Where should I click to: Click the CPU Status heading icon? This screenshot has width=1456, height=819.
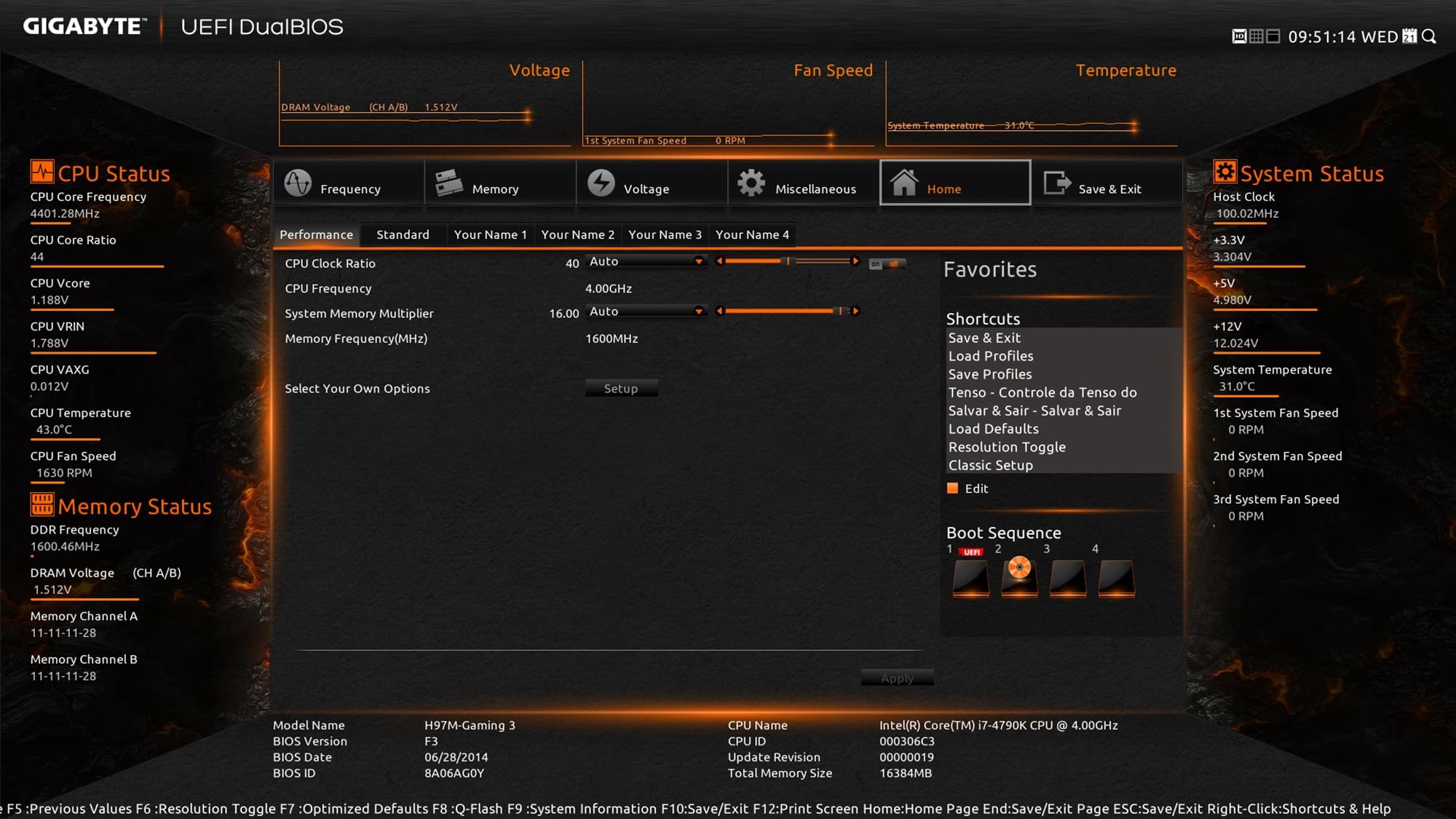(x=42, y=172)
